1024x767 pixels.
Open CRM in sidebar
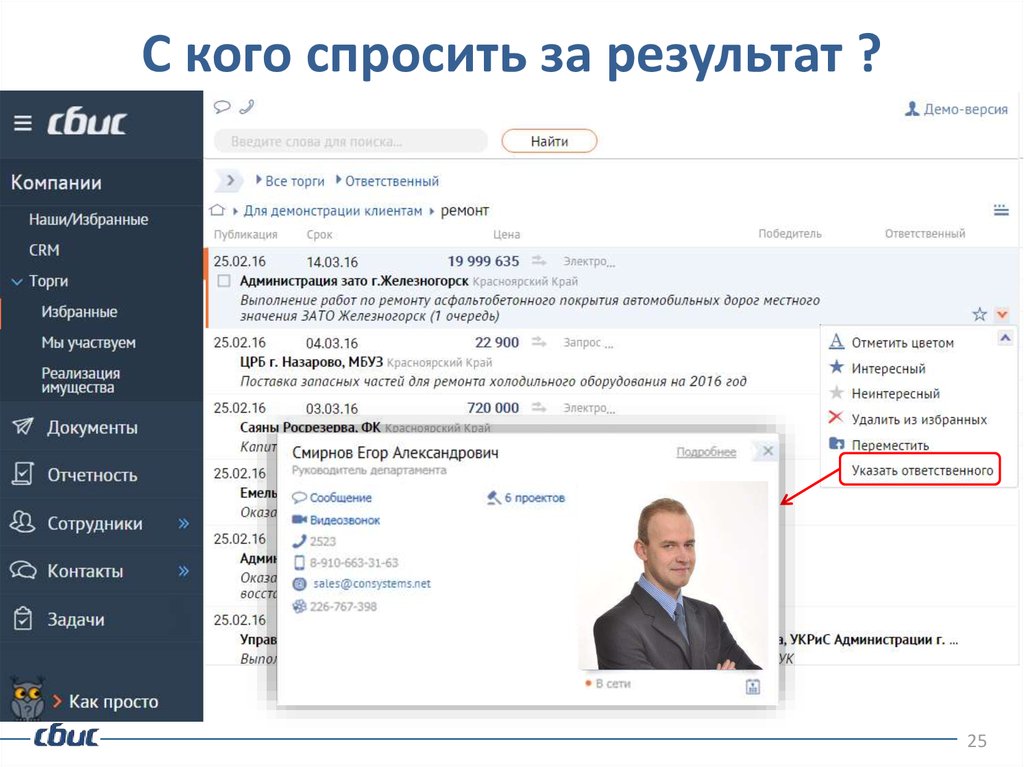coord(44,250)
